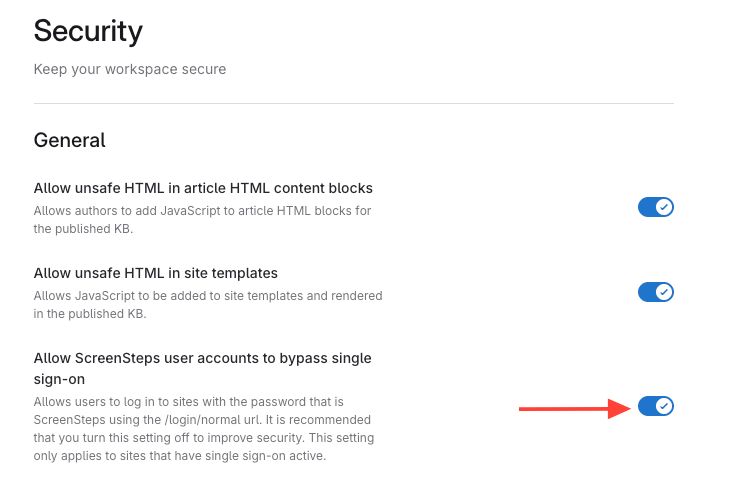
Task: Click checkmark knob on site templates switch
Action: click(x=664, y=292)
